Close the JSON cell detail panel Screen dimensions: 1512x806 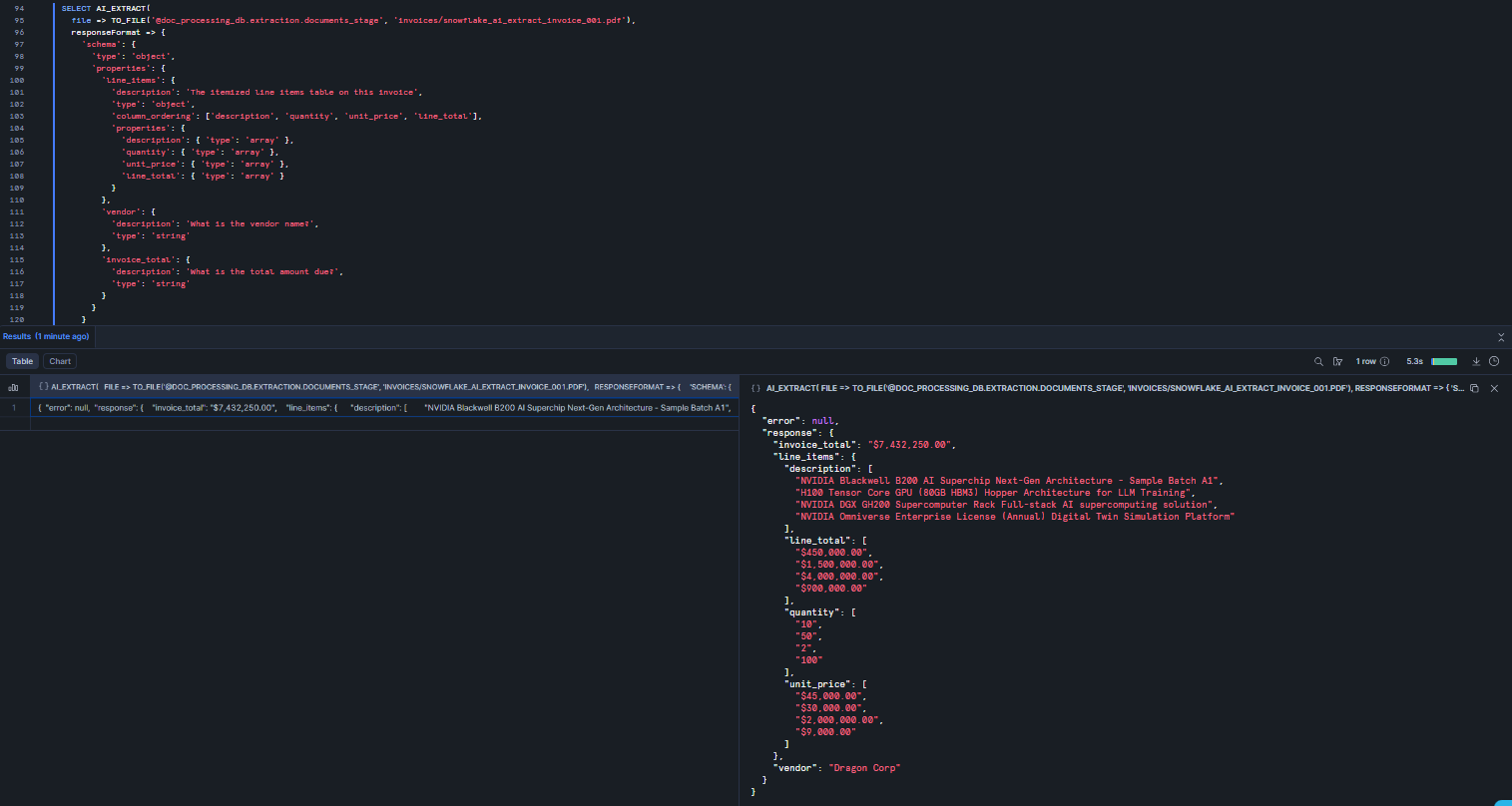1494,387
